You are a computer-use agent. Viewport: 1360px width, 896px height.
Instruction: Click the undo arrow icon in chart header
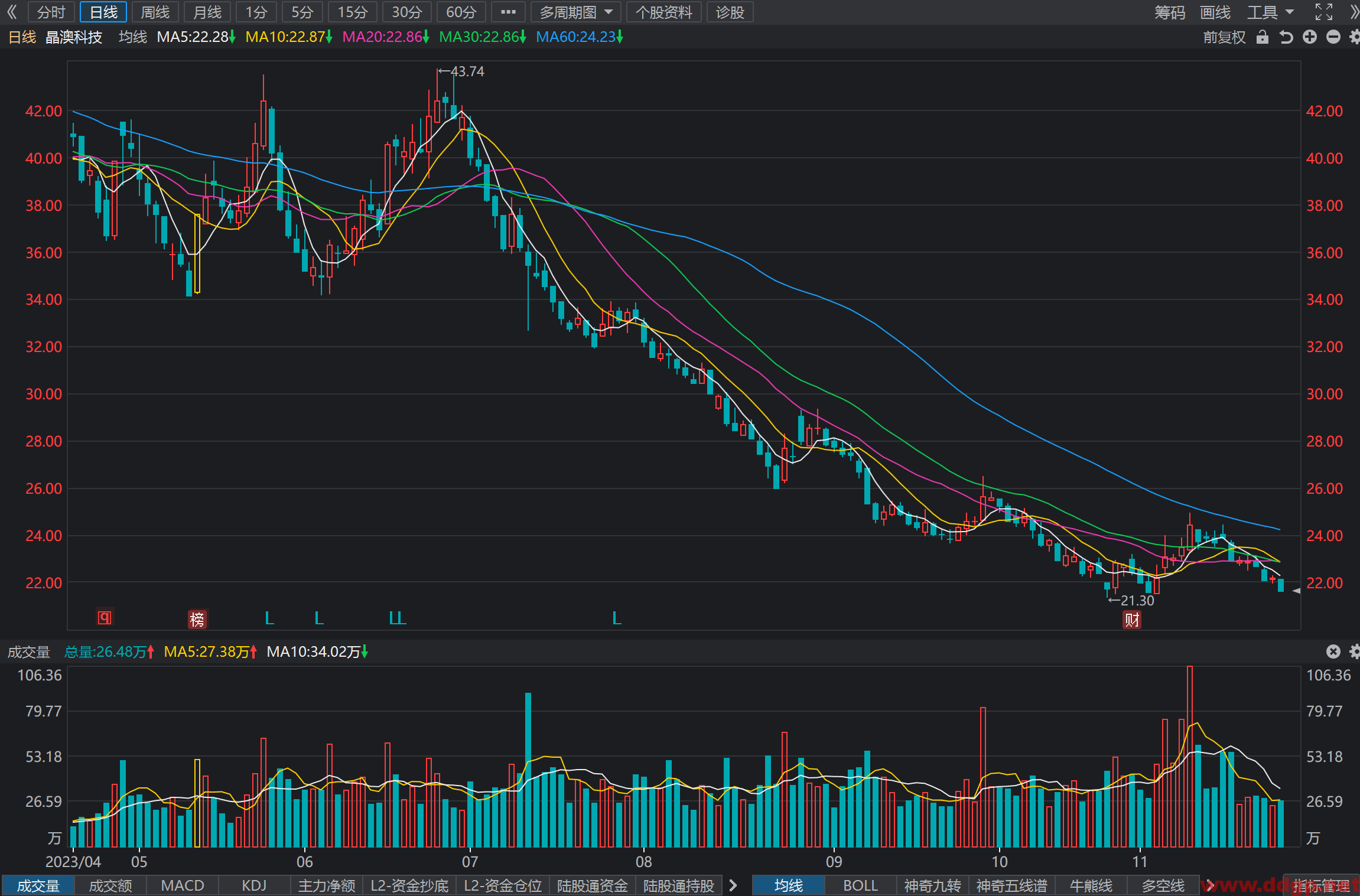(1286, 37)
